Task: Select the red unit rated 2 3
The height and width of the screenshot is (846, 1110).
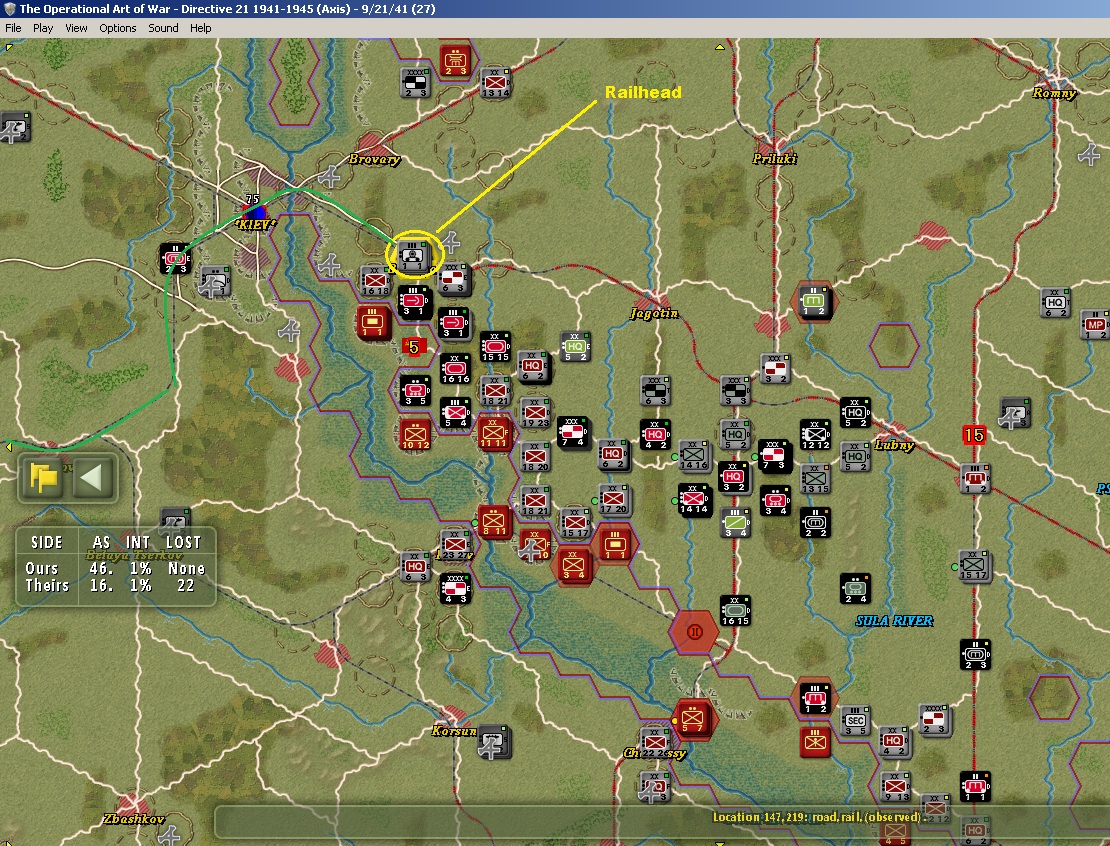Action: click(x=454, y=61)
